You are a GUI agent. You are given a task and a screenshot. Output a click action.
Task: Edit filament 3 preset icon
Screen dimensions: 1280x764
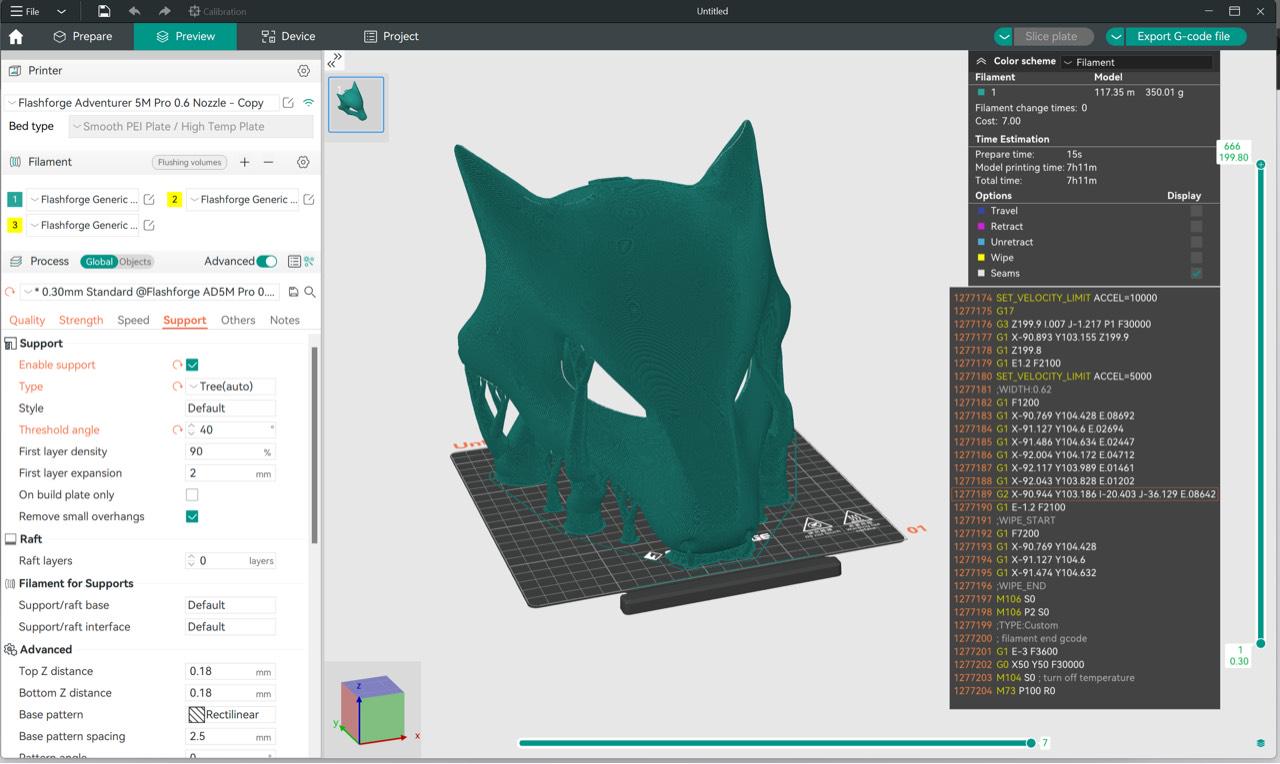click(x=149, y=225)
